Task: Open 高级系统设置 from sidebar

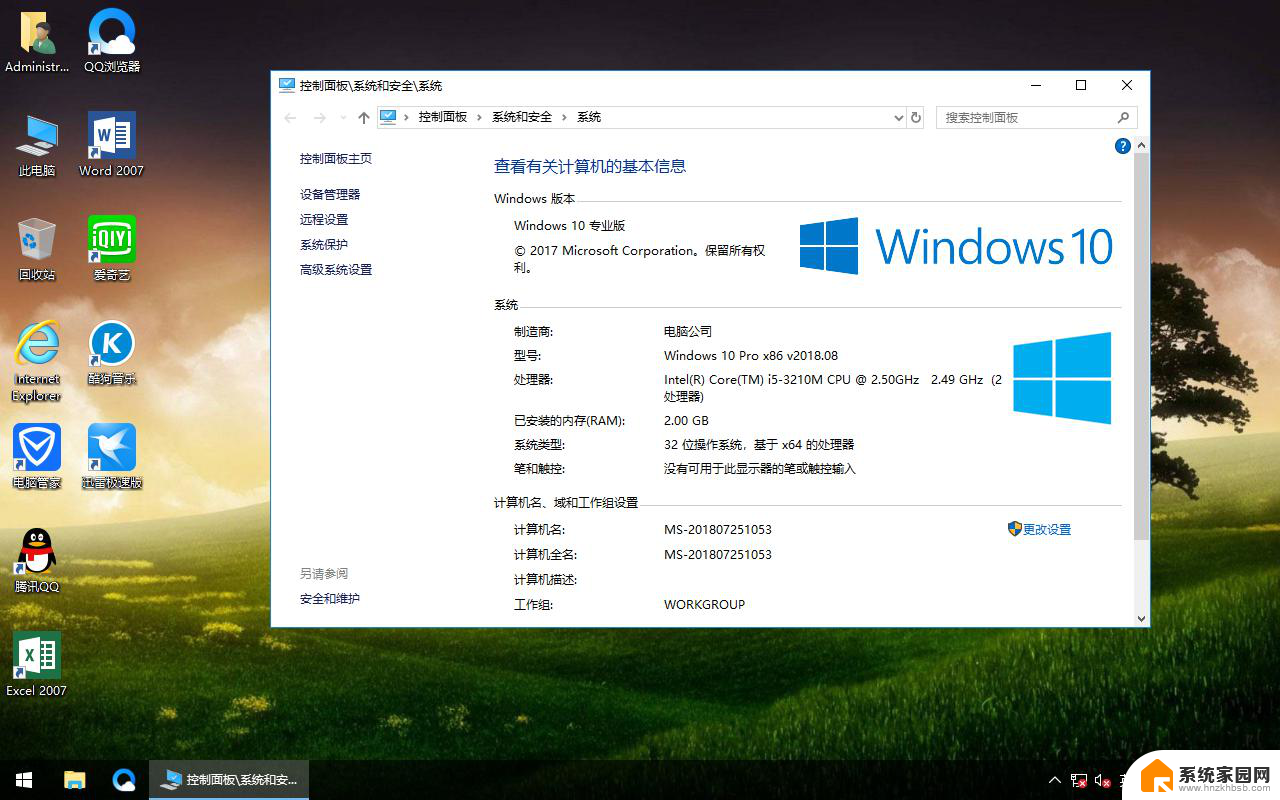Action: click(336, 270)
